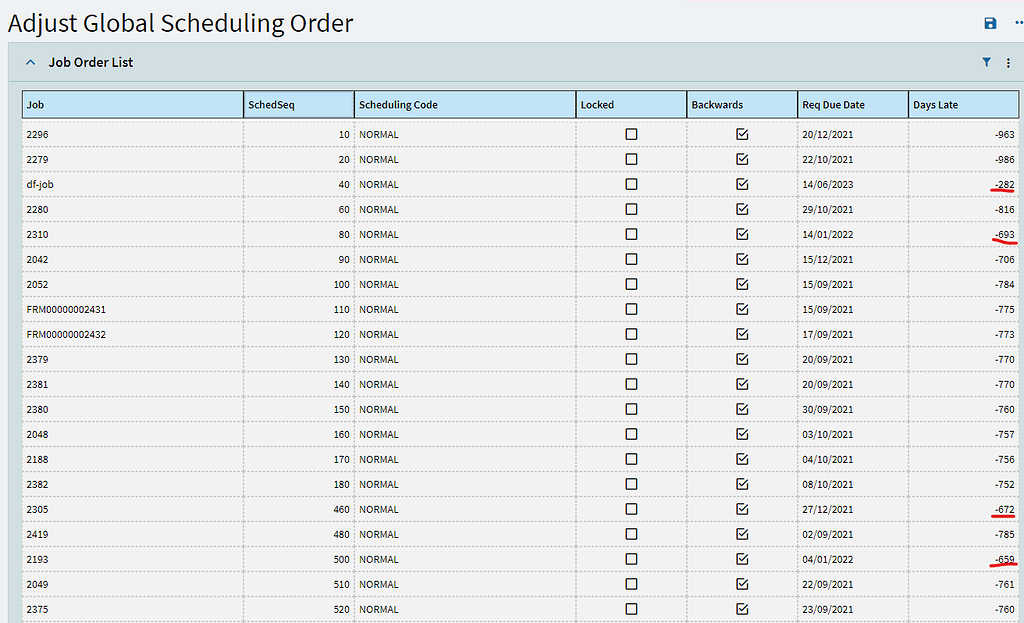The image size is (1024, 623).
Task: Collapse the Job Order List section
Action: [30, 61]
